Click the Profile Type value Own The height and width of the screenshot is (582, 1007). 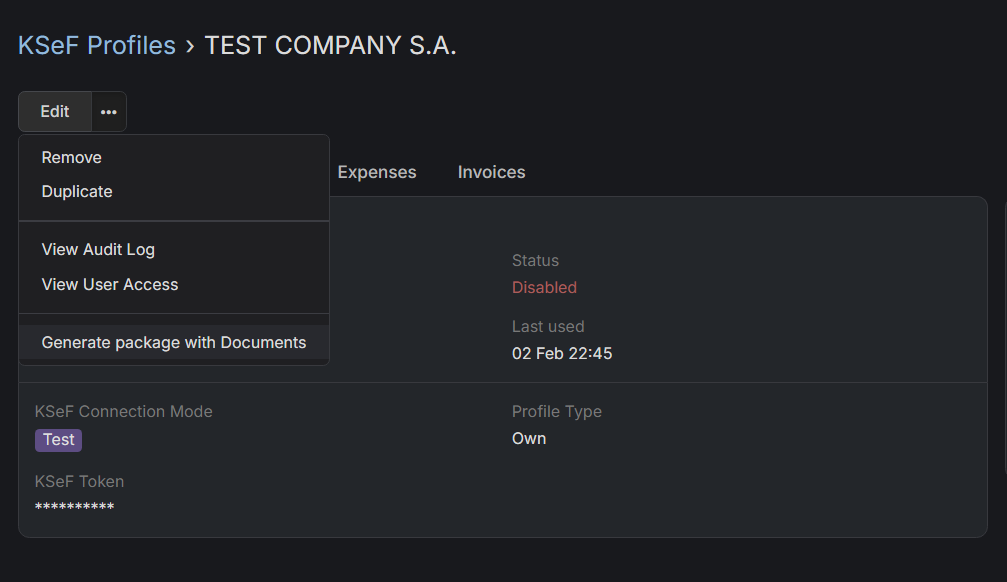point(529,439)
